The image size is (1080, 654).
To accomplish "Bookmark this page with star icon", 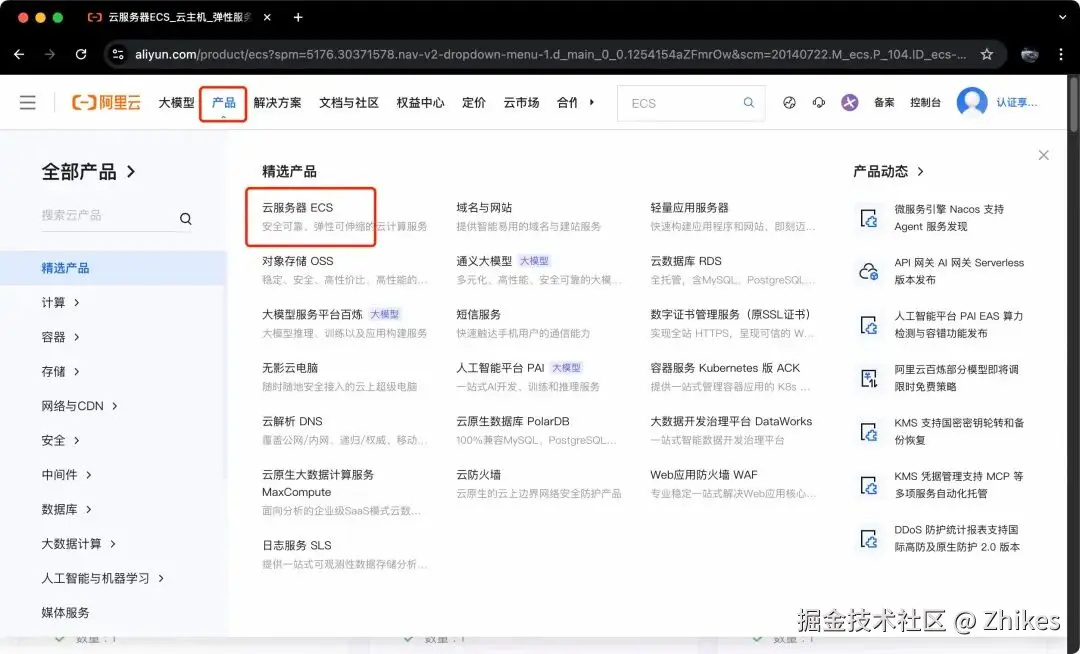I will pos(986,54).
